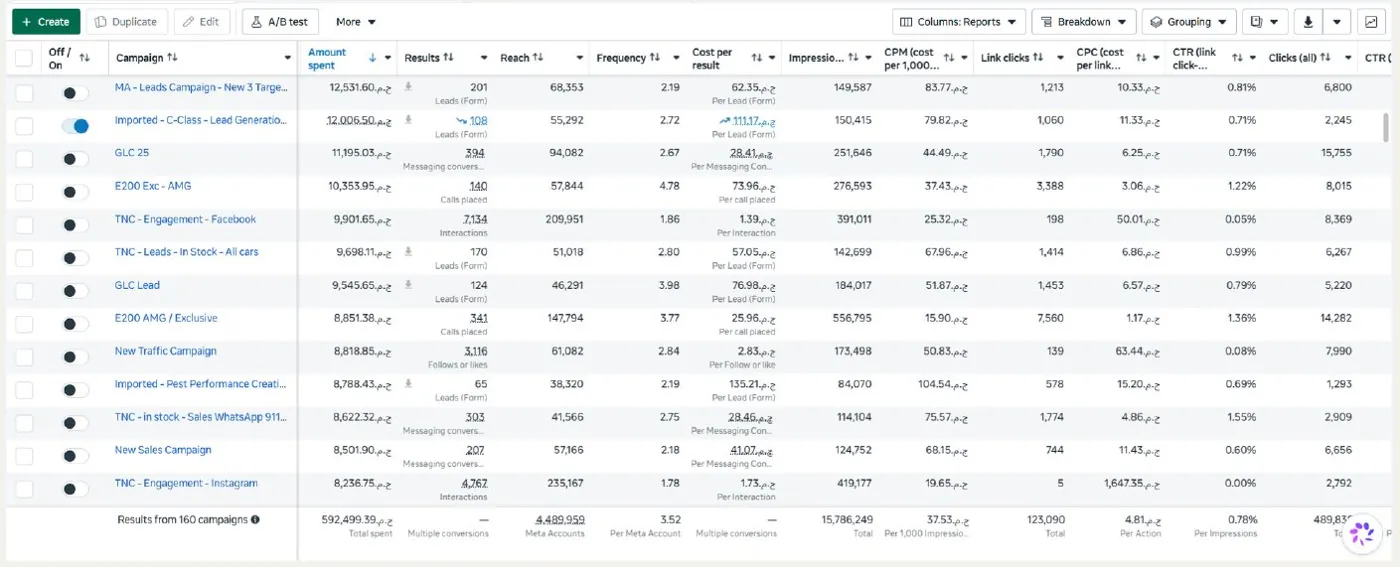
Task: Open TNC - Leads - In Stock campaign link
Action: (186, 252)
